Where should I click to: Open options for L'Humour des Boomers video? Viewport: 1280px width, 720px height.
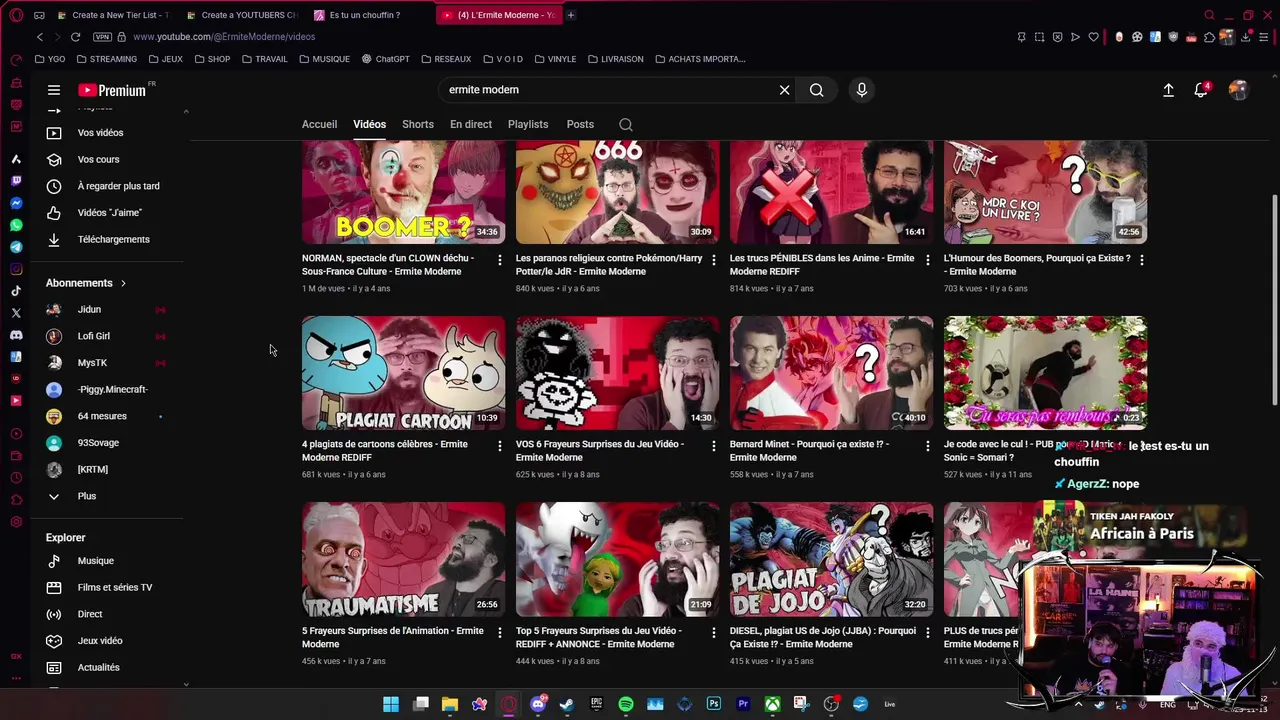click(1142, 260)
